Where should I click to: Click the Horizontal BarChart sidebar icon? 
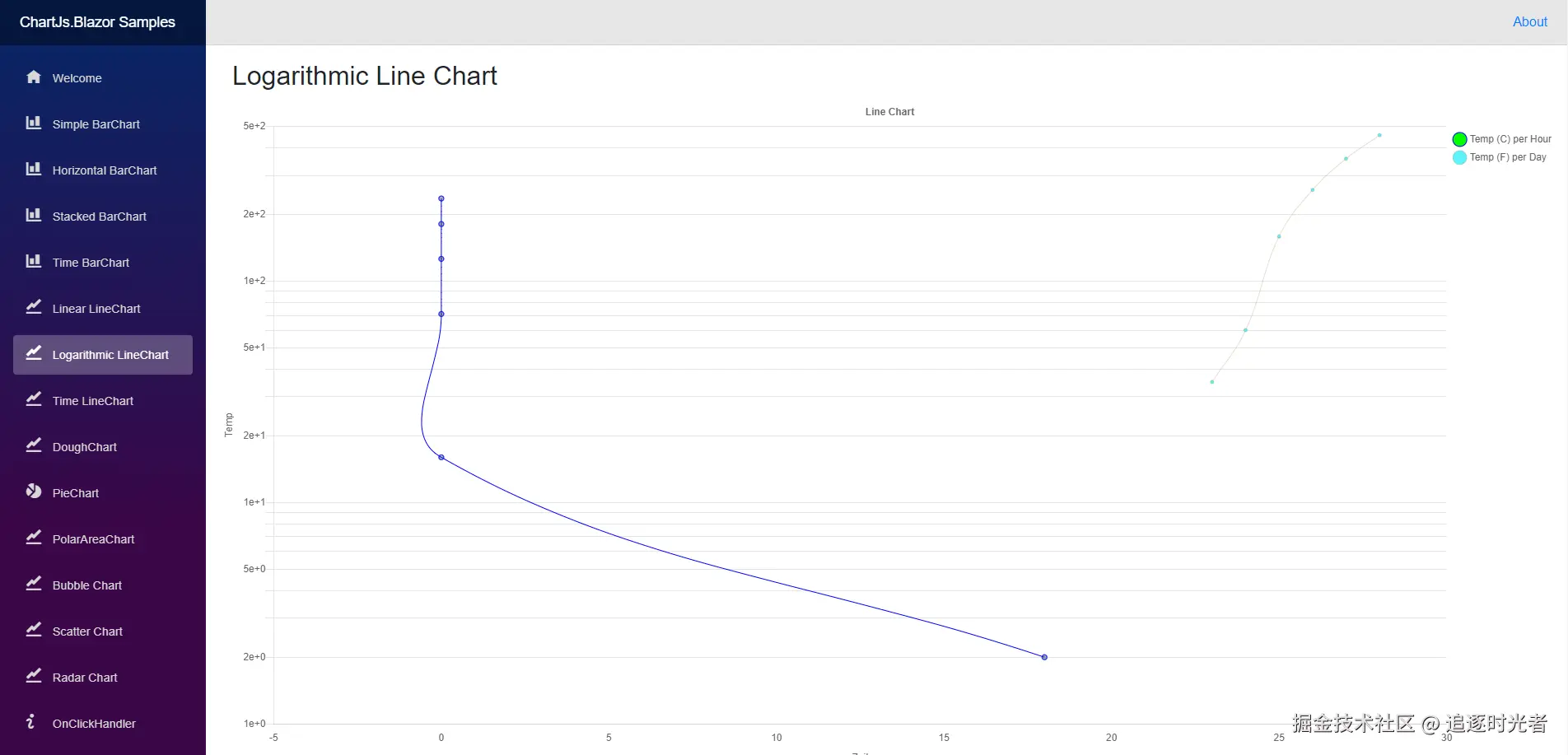(34, 170)
